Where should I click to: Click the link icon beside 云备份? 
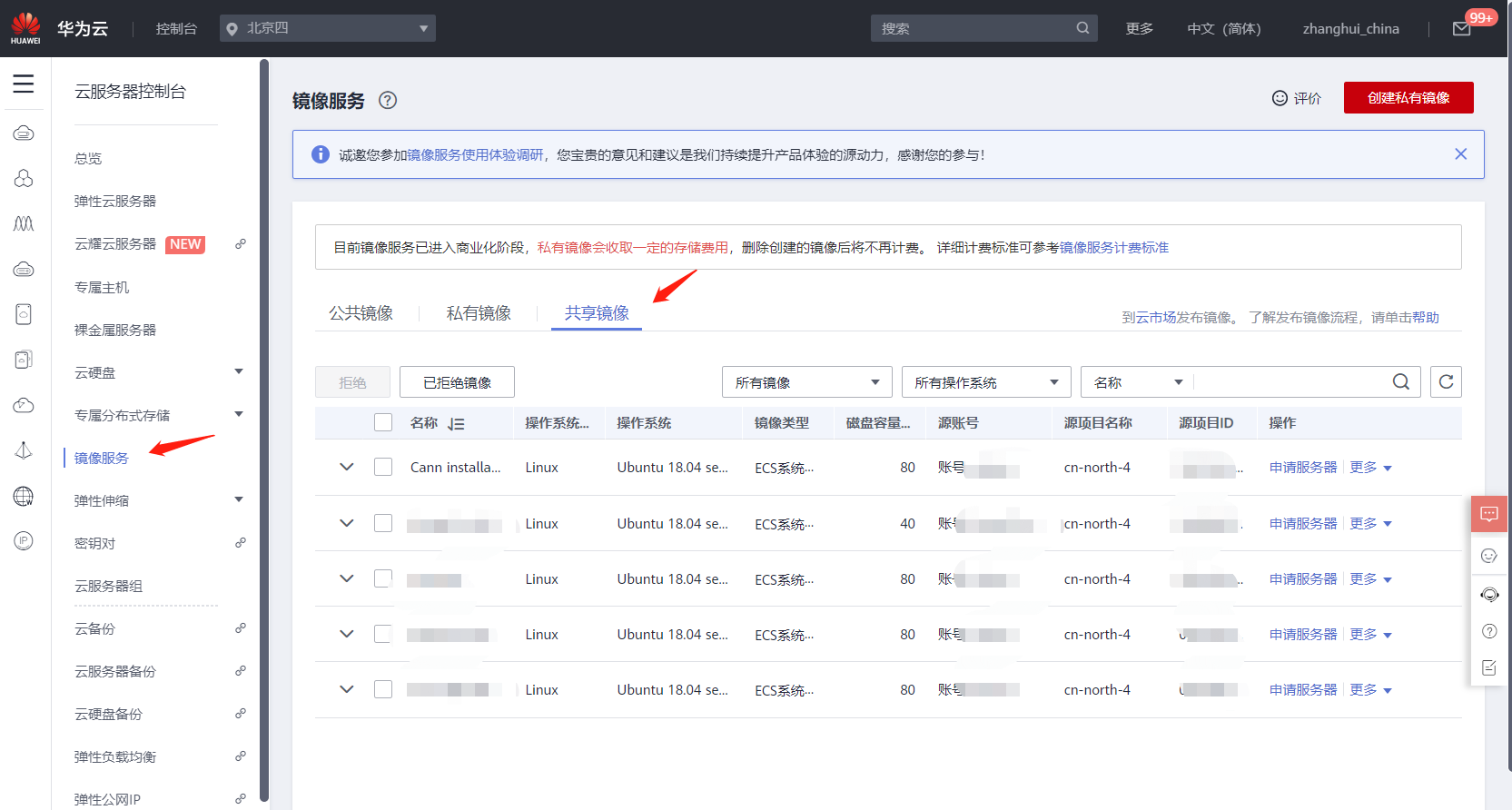pos(241,628)
